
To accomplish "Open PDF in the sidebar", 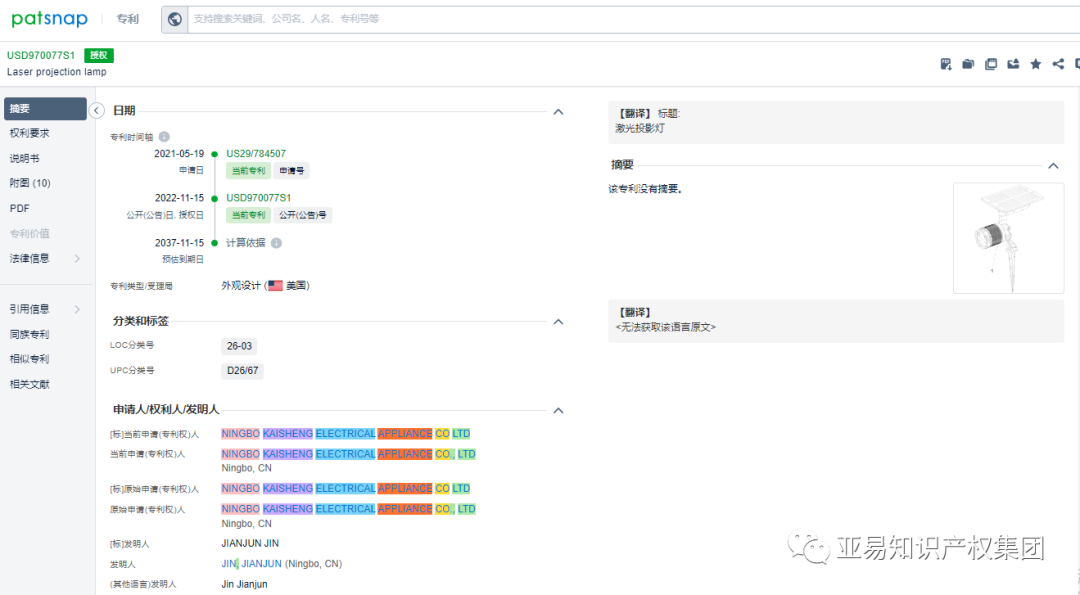I will [x=19, y=208].
